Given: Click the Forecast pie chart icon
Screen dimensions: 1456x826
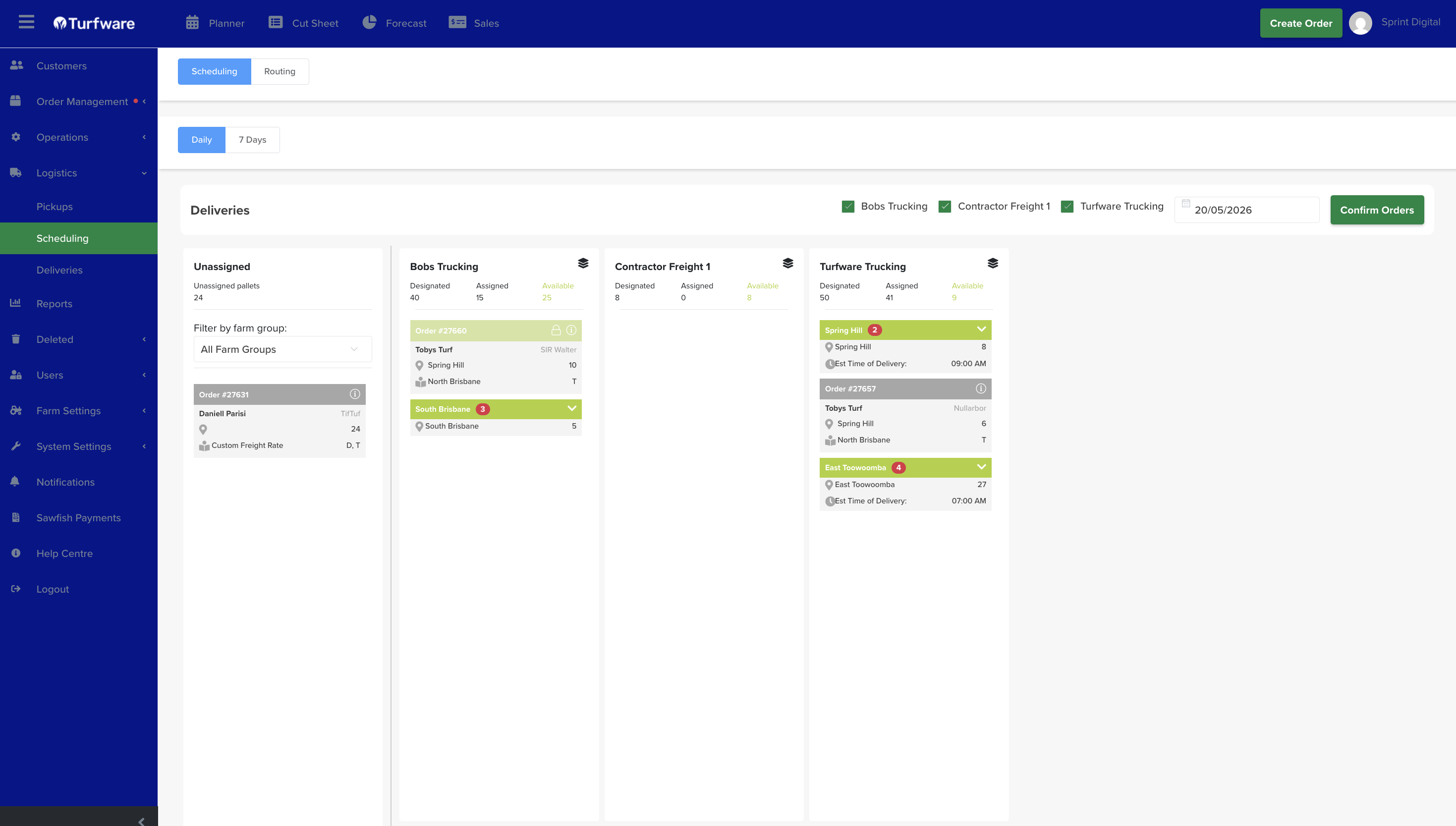Looking at the screenshot, I should [369, 22].
